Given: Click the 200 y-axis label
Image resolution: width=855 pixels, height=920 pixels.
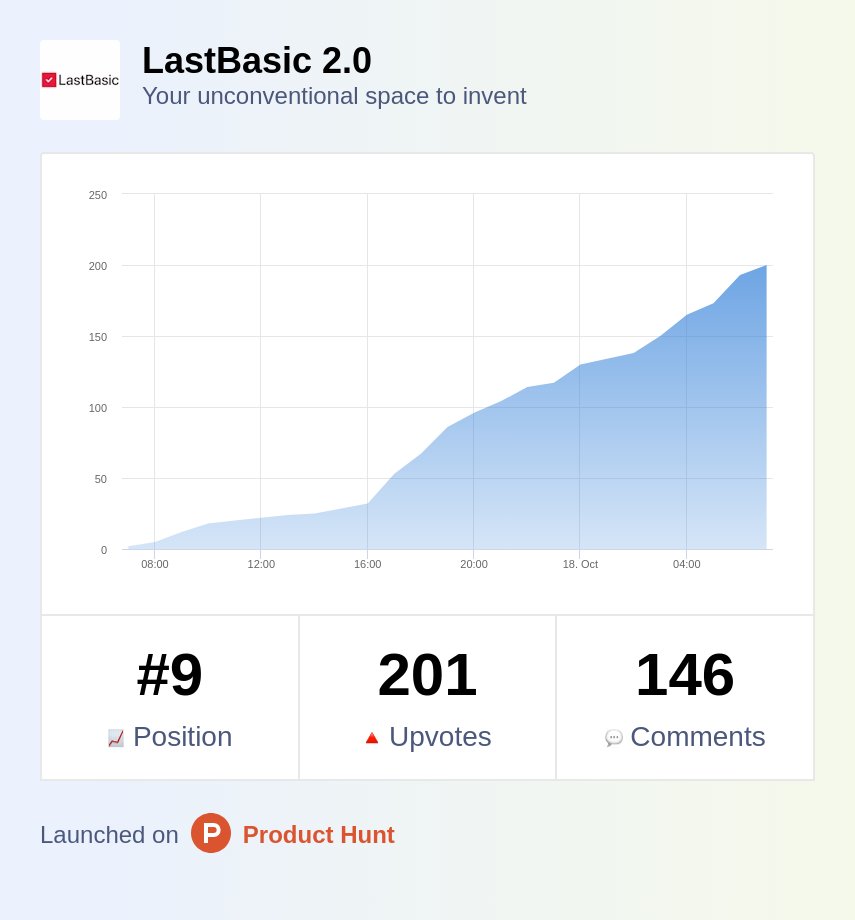Looking at the screenshot, I should pos(98,266).
